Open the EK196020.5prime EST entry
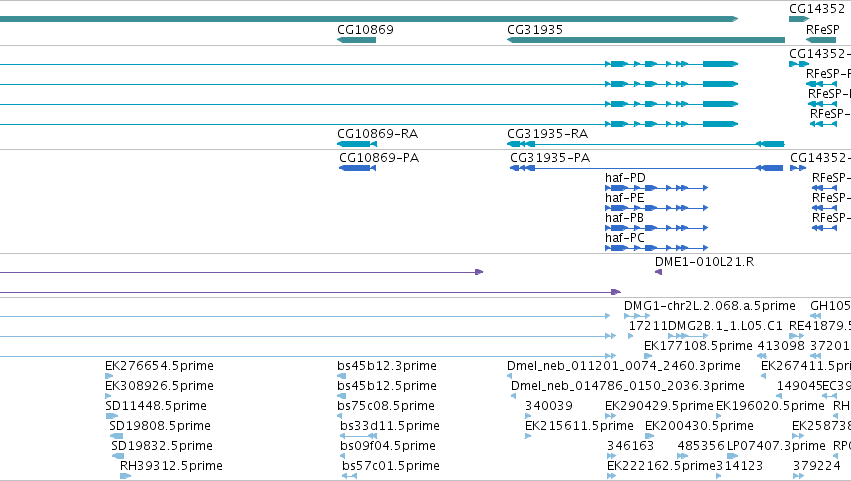 [770, 406]
